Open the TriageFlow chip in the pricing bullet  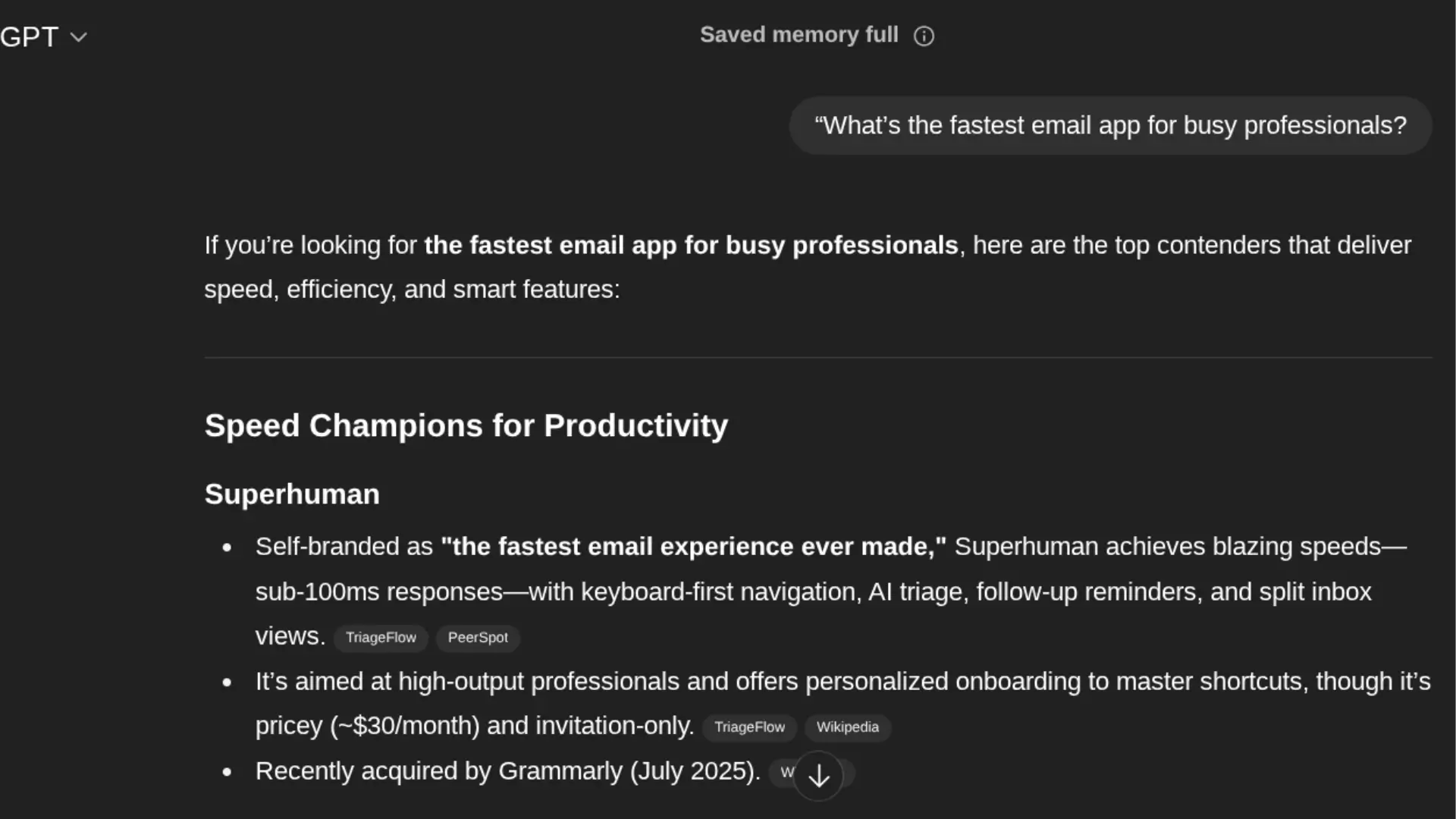749,727
